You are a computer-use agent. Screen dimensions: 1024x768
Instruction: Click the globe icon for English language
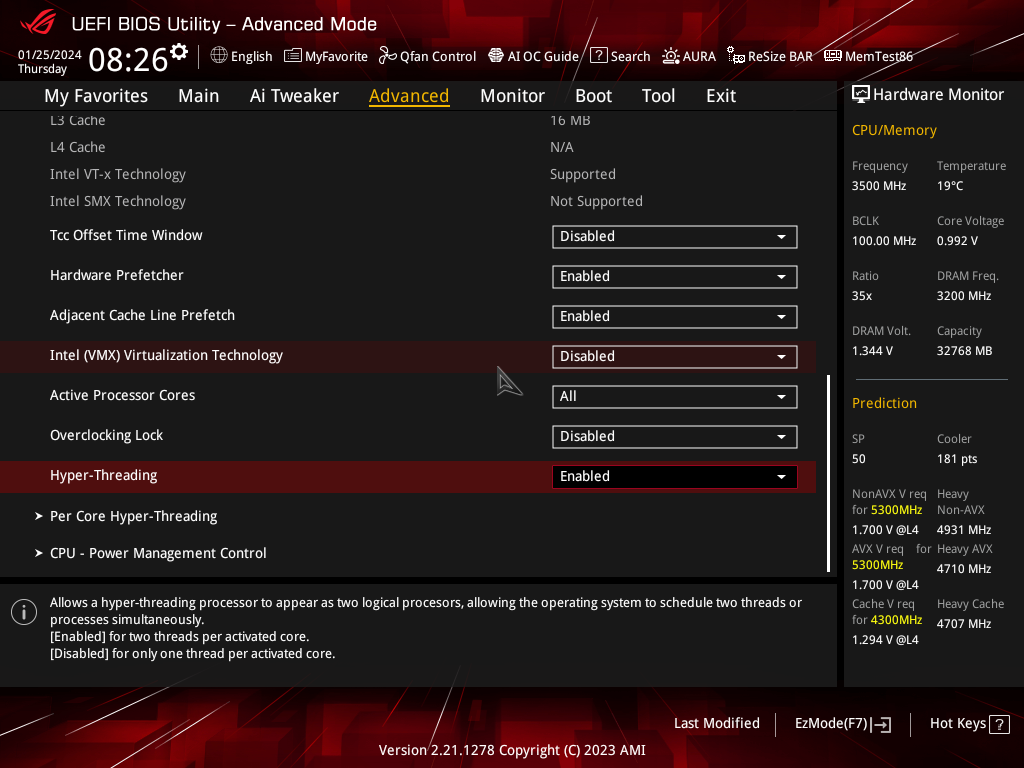click(219, 56)
